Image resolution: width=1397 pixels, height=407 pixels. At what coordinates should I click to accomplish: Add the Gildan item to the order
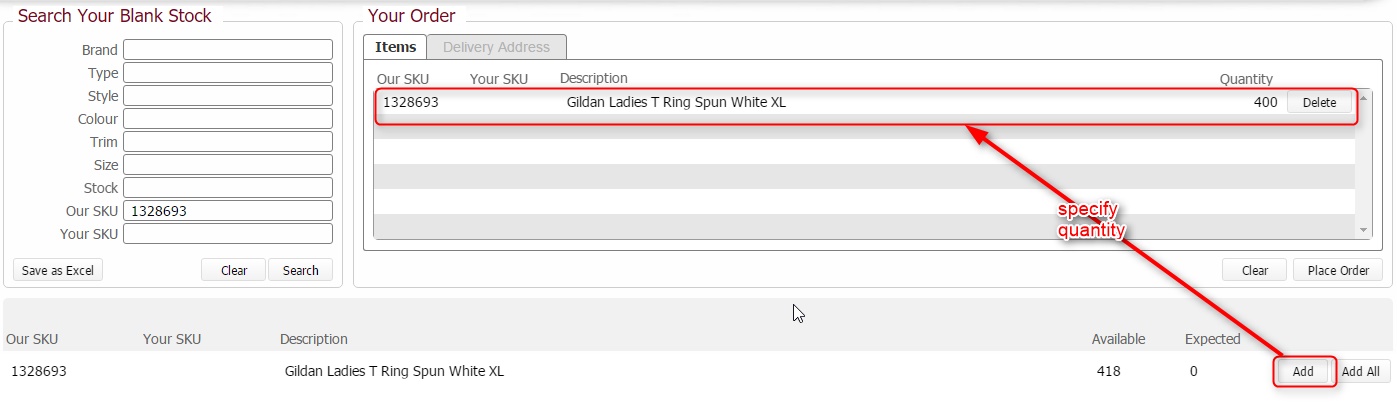[1303, 371]
